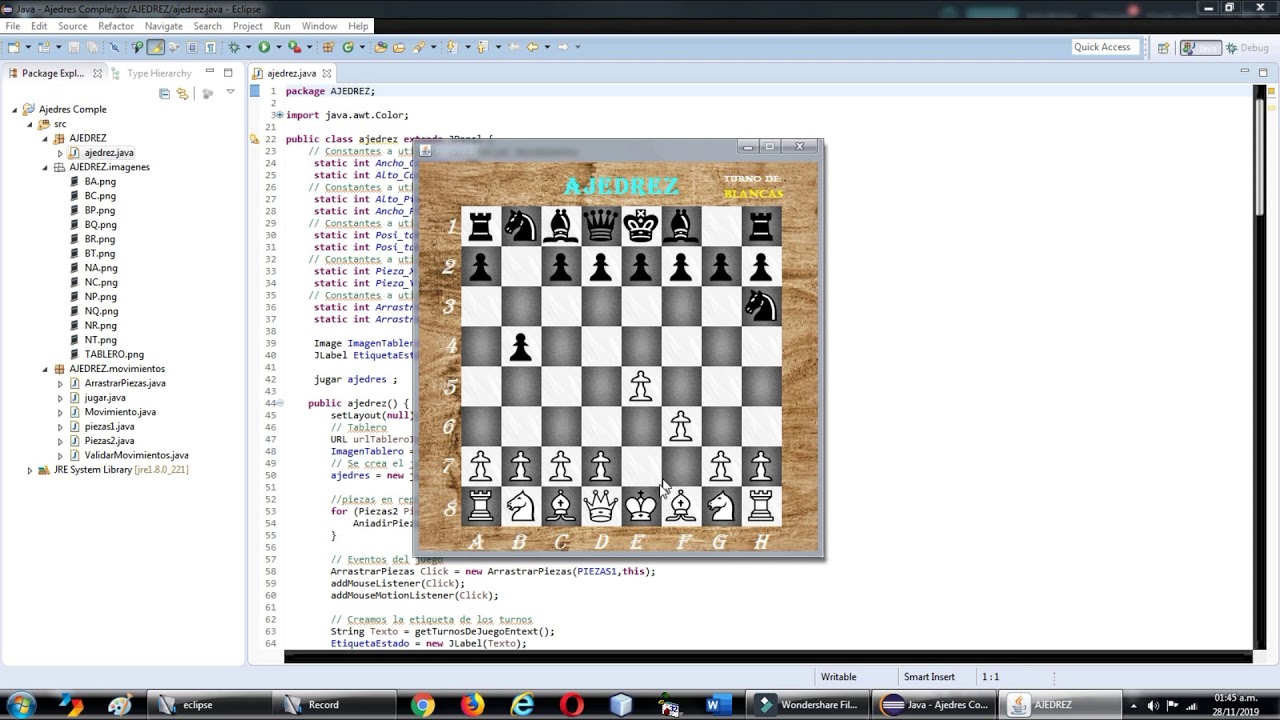This screenshot has width=1280, height=720.
Task: Click the editor horizontal scrollbar
Action: [767, 657]
